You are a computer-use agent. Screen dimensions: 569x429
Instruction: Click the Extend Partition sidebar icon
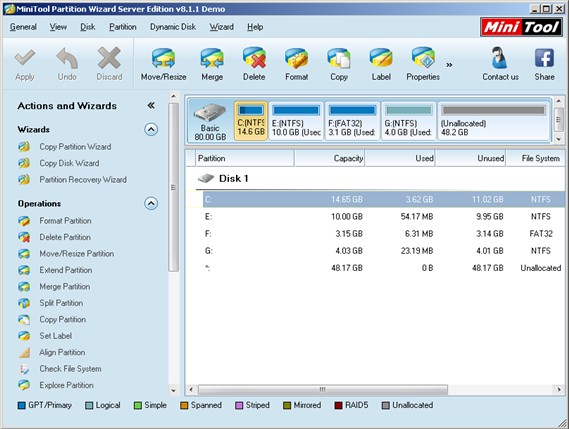click(x=24, y=270)
